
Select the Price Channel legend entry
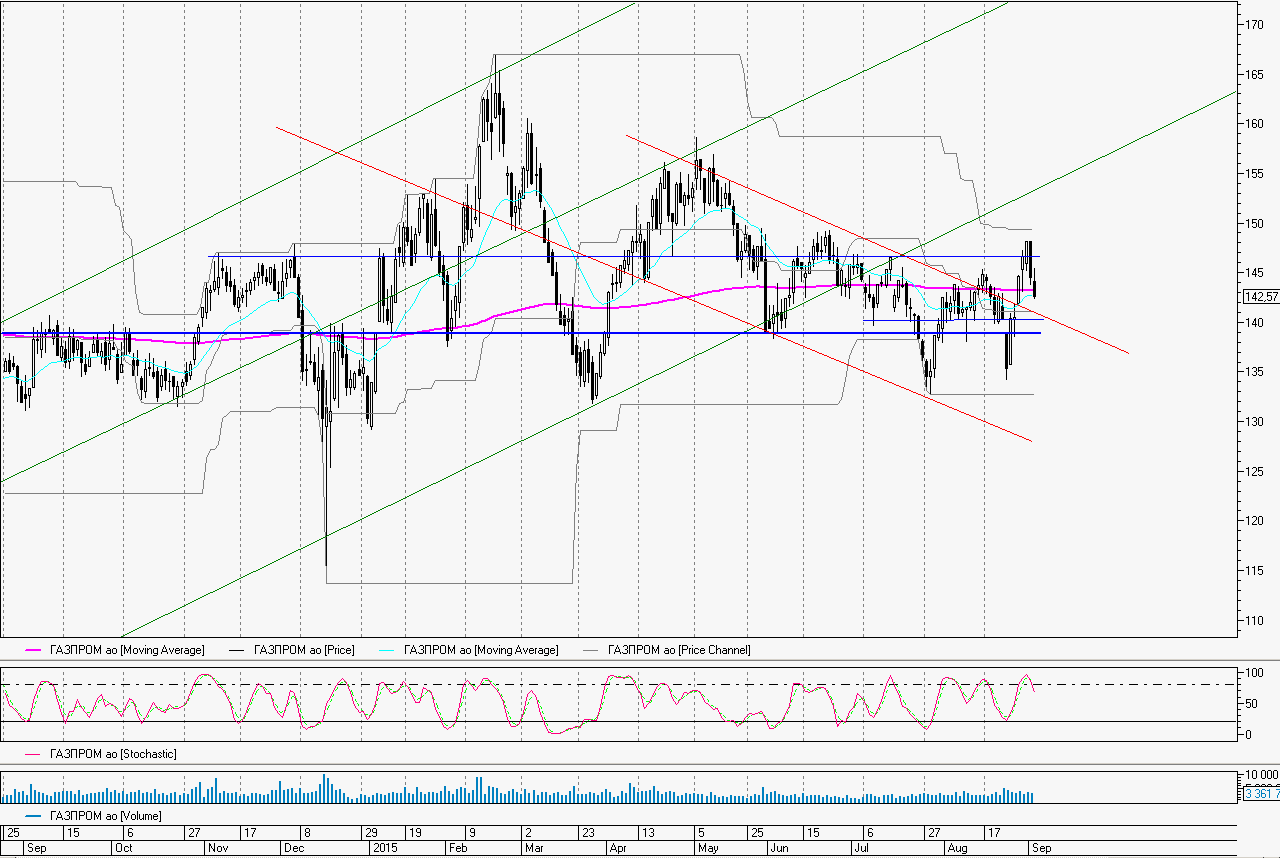(678, 650)
